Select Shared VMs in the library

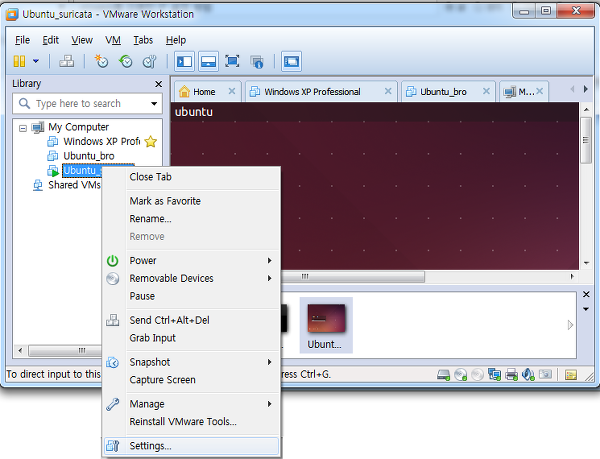click(67, 185)
